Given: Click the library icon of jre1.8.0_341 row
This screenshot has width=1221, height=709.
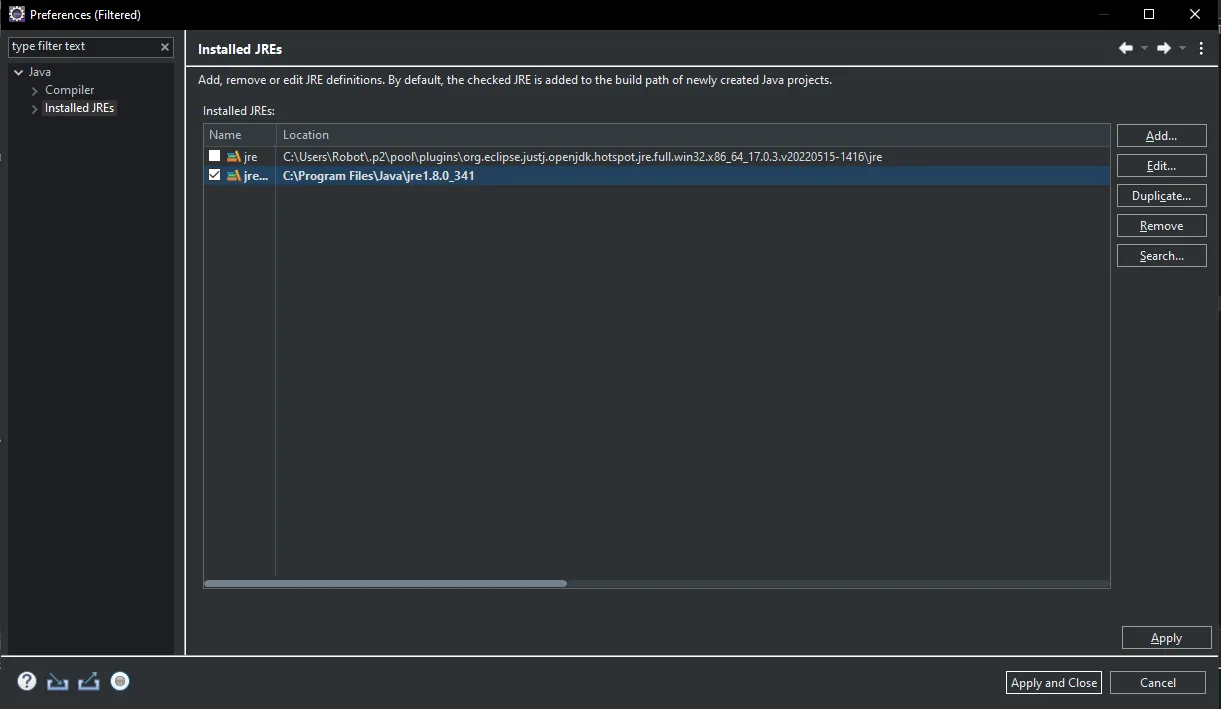Looking at the screenshot, I should click(x=234, y=175).
